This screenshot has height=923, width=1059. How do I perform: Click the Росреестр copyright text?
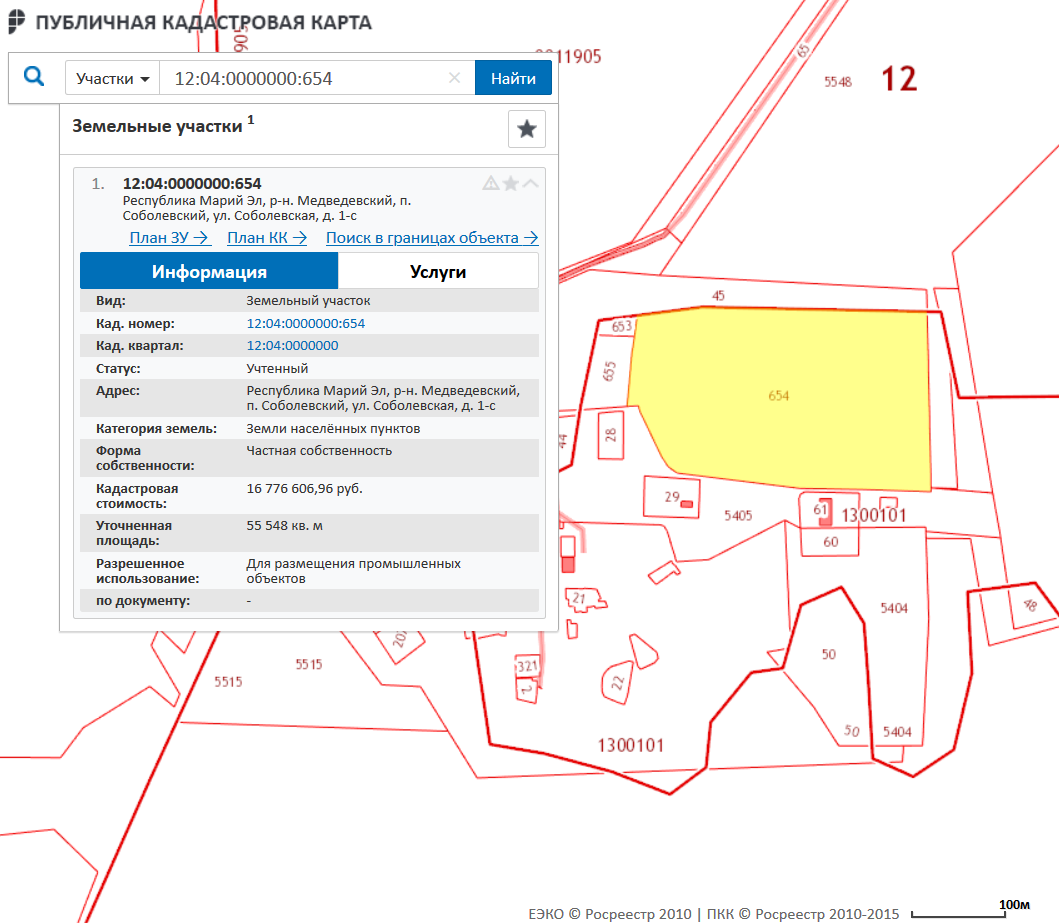pyautogui.click(x=714, y=914)
